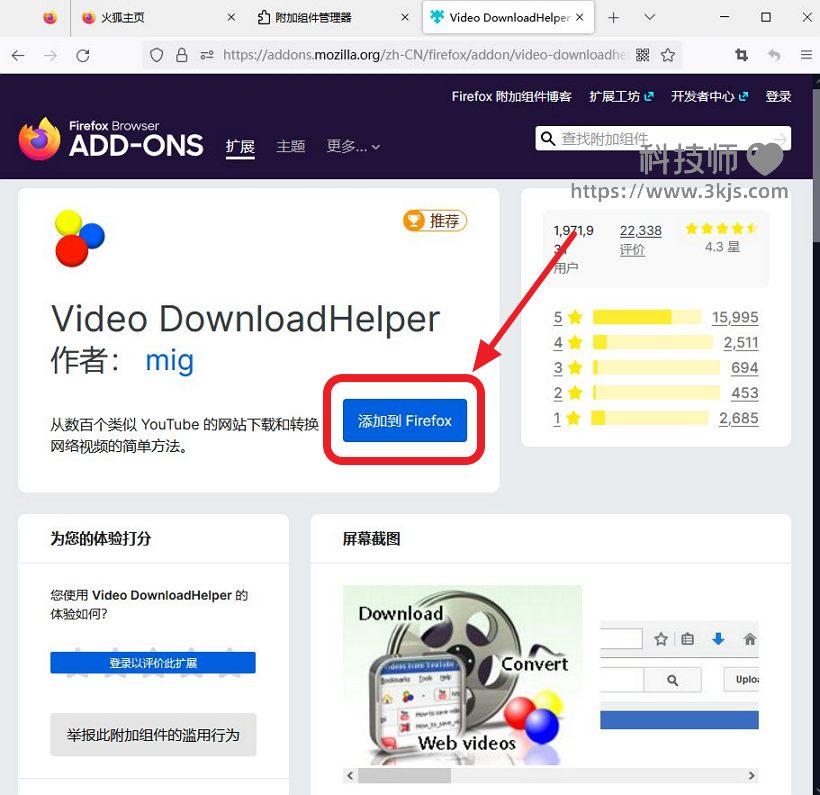Click the 4.3 star rating icons

coord(722,229)
